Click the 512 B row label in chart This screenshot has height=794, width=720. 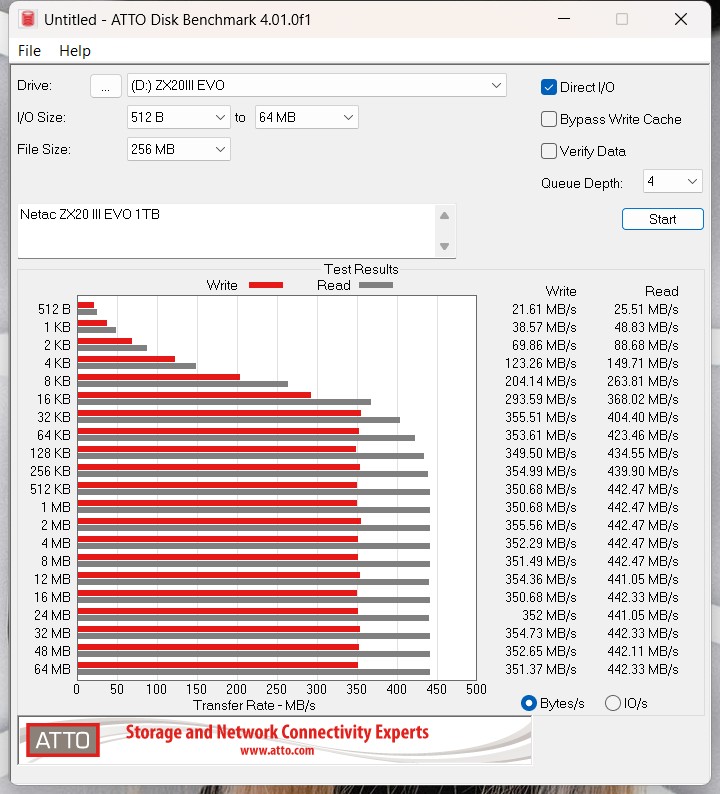pos(54,309)
